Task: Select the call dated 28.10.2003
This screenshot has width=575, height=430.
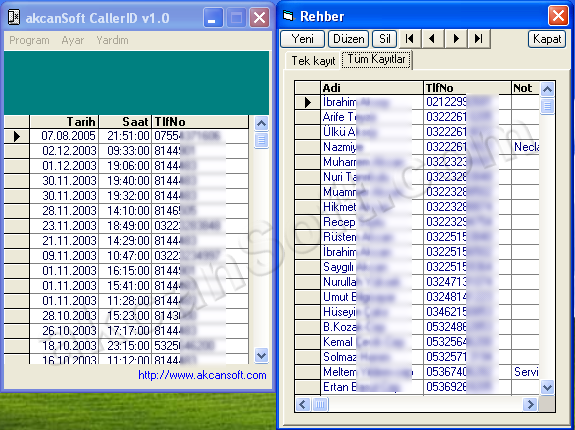Action: 126,316
